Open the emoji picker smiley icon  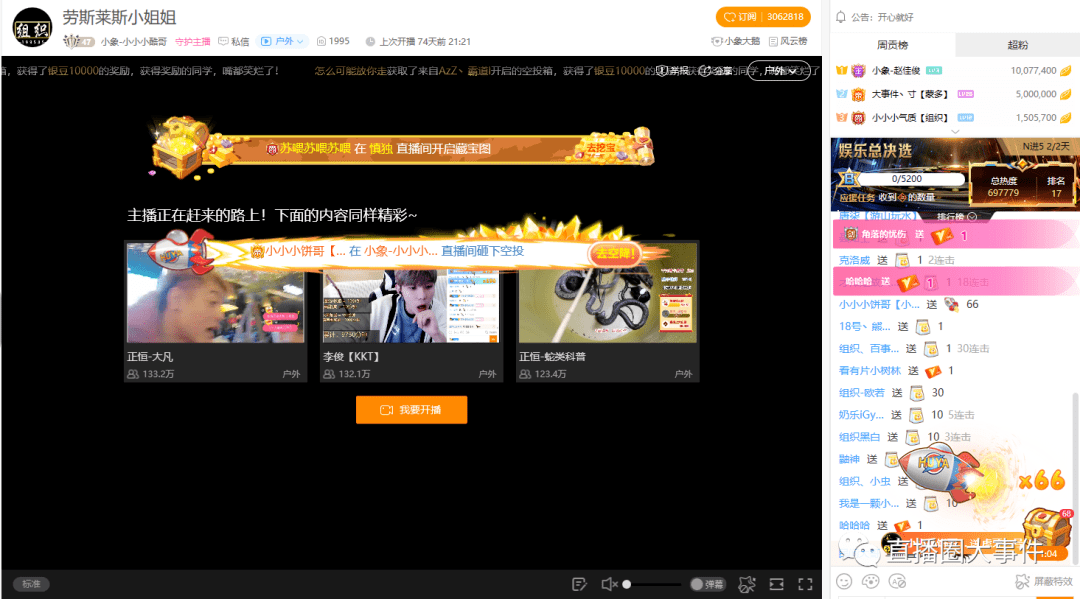(844, 582)
